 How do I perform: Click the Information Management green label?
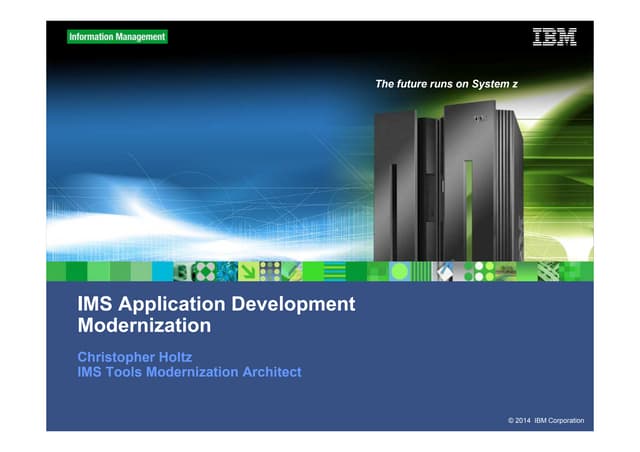coord(117,37)
